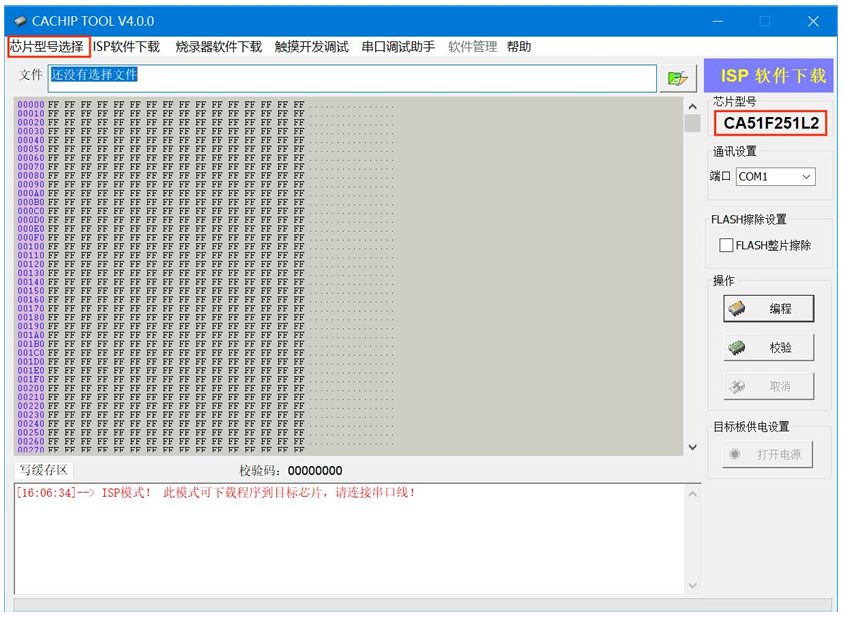Viewport: 843px width, 620px height.
Task: Click the open file folder icon
Action: [x=678, y=79]
